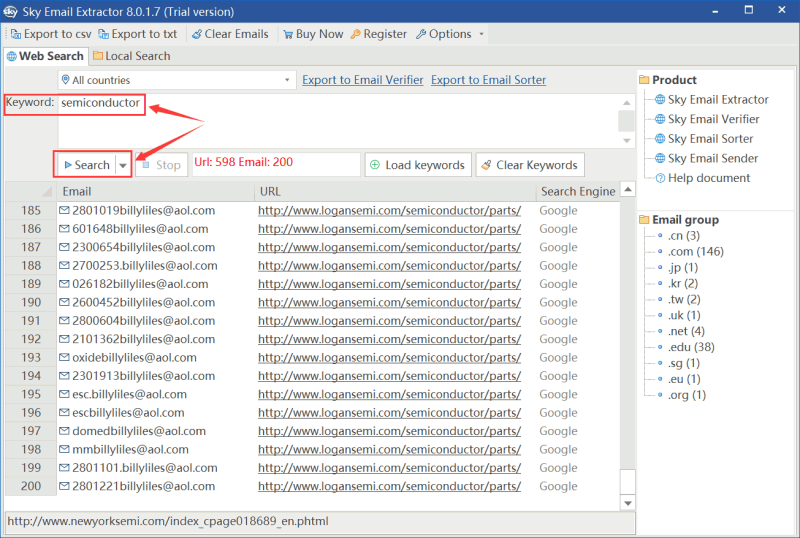The image size is (800, 538).
Task: Click the Buy Now cart icon
Action: [288, 34]
